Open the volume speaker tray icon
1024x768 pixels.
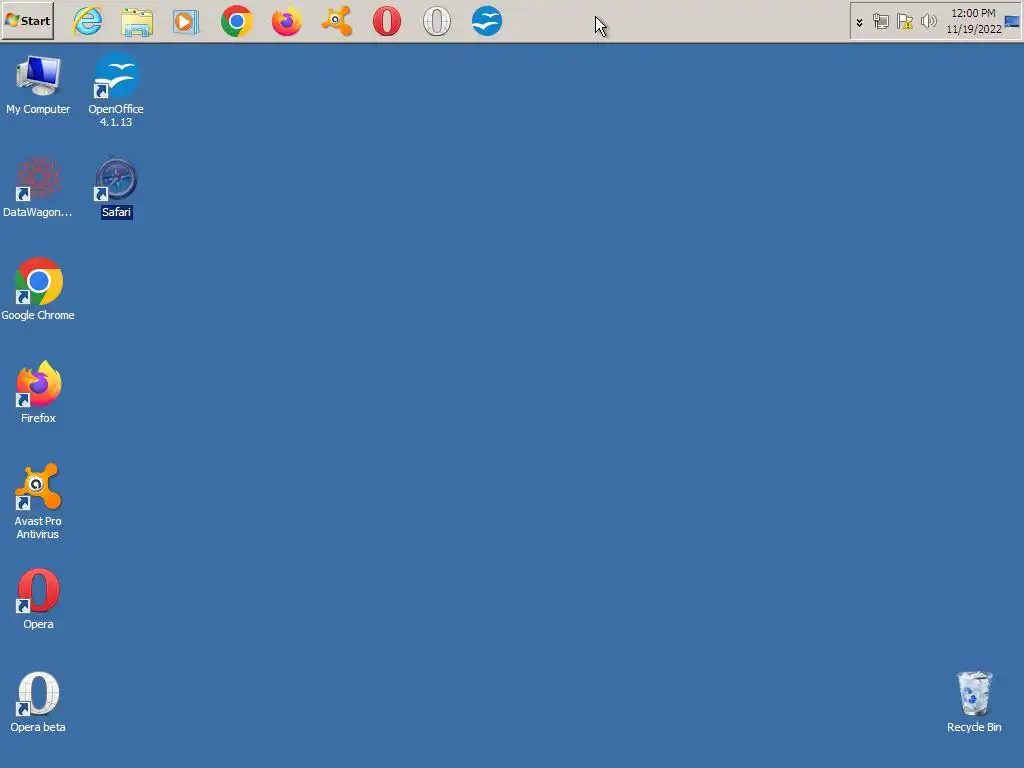(928, 22)
